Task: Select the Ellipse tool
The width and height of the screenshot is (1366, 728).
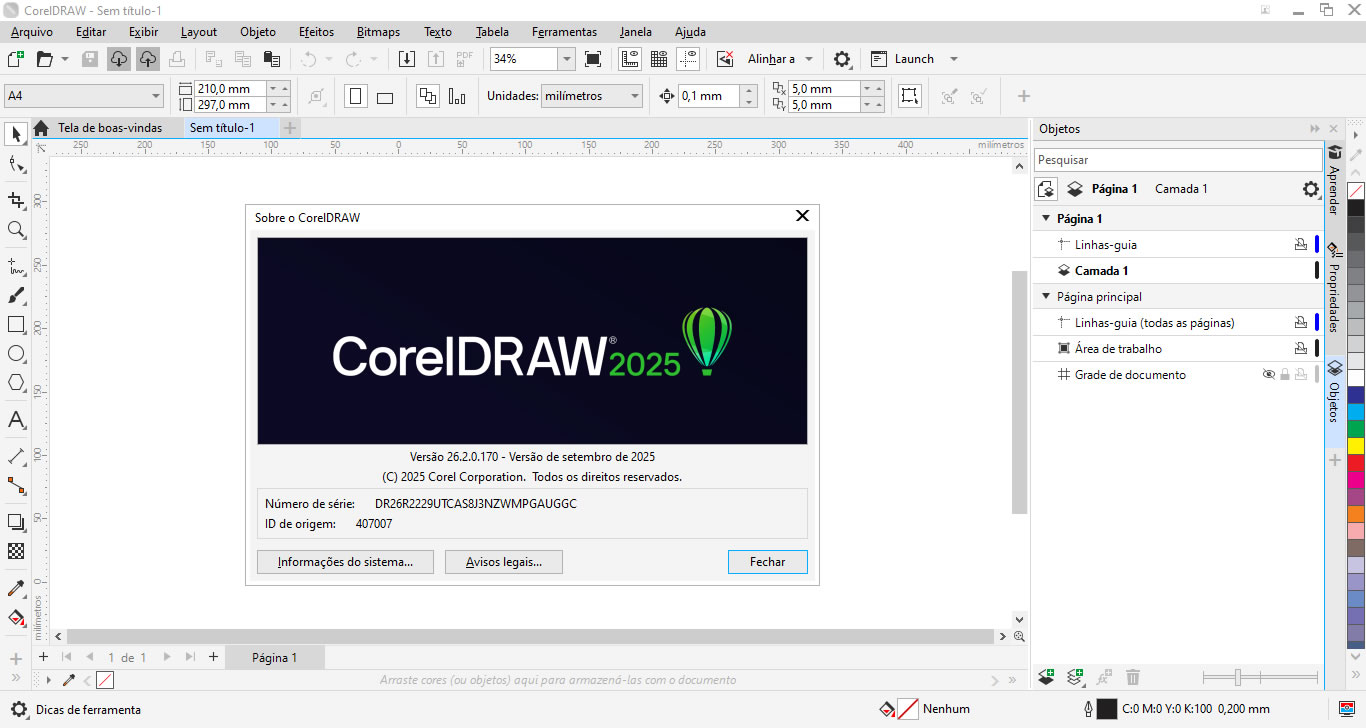Action: (x=16, y=353)
